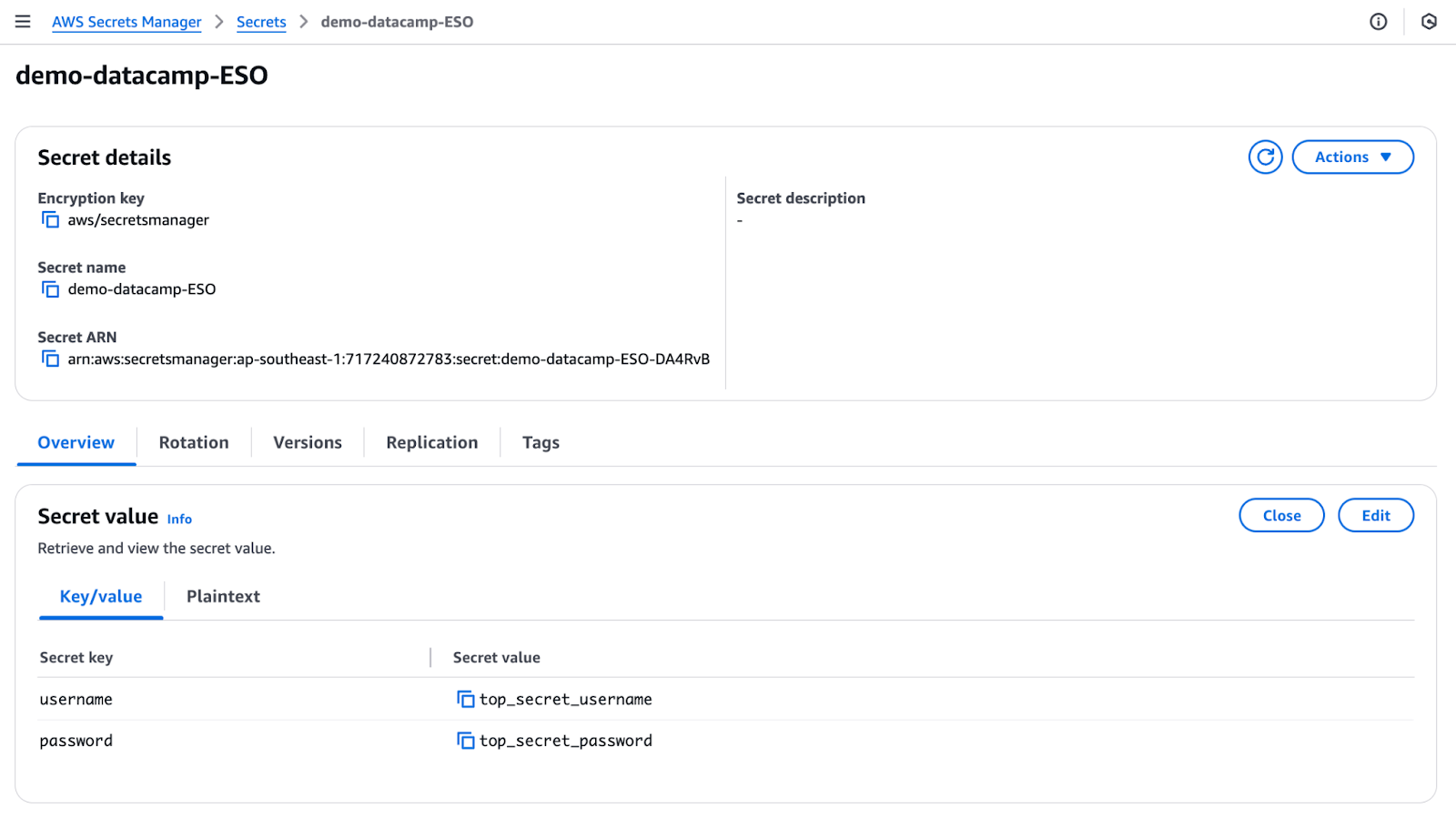The image size is (1456, 818).
Task: Open the Actions dropdown menu
Action: [1352, 157]
